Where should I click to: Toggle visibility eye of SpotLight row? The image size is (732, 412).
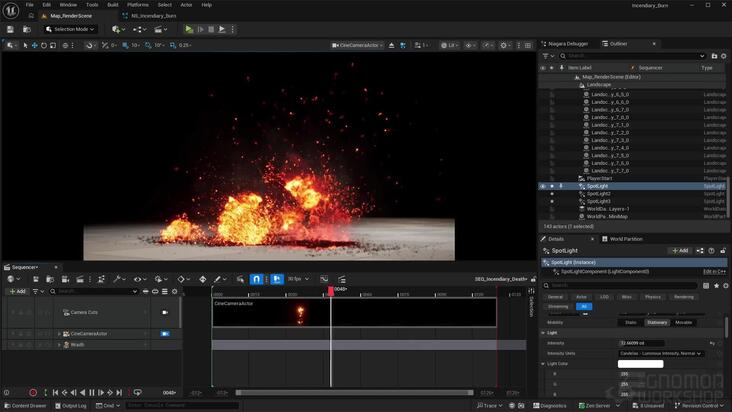(542, 186)
